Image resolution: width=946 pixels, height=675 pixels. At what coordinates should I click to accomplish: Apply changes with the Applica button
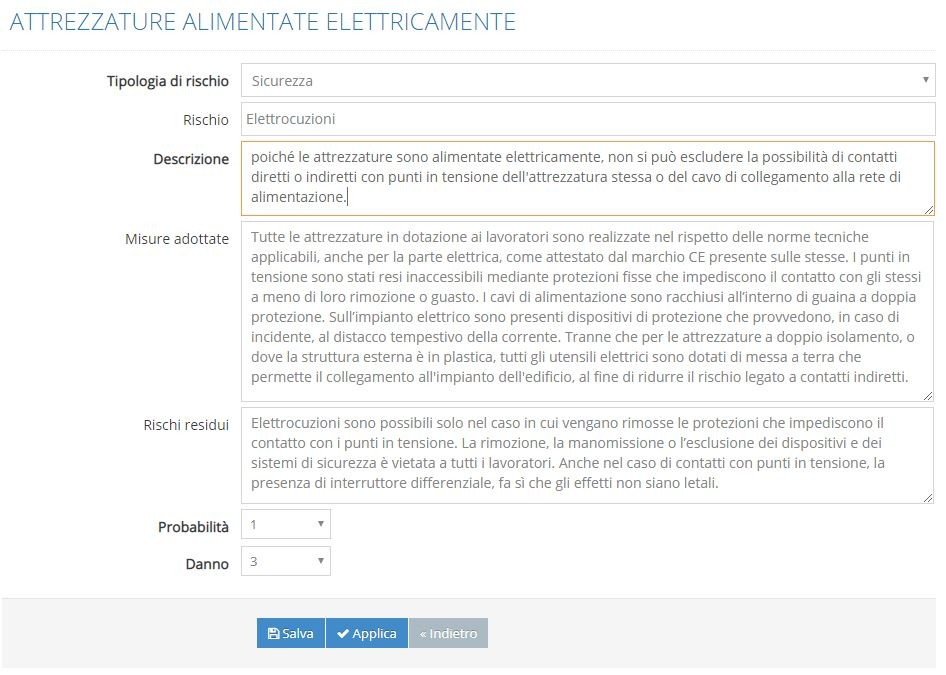367,633
